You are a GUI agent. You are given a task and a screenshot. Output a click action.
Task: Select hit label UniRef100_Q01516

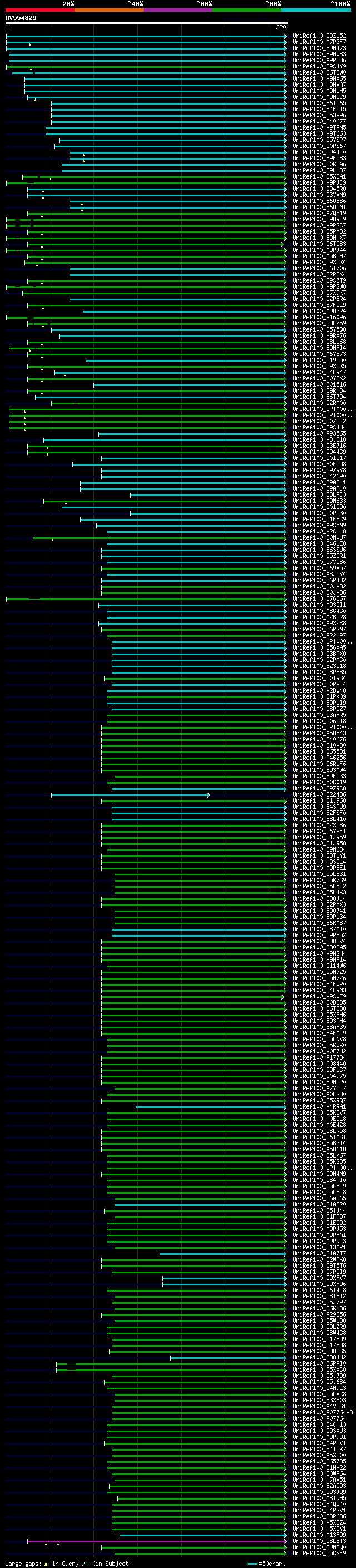click(319, 385)
